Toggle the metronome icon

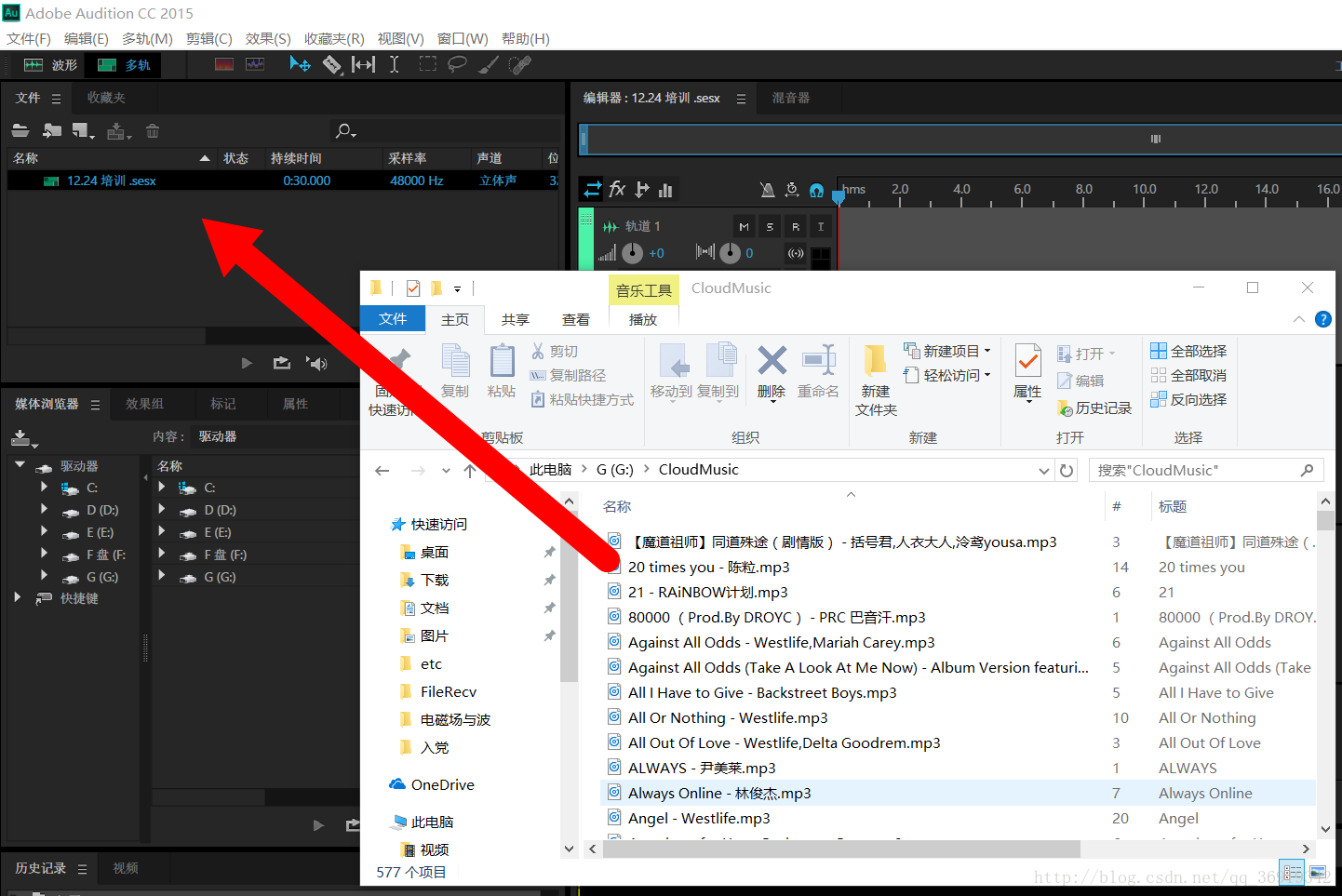tap(768, 190)
